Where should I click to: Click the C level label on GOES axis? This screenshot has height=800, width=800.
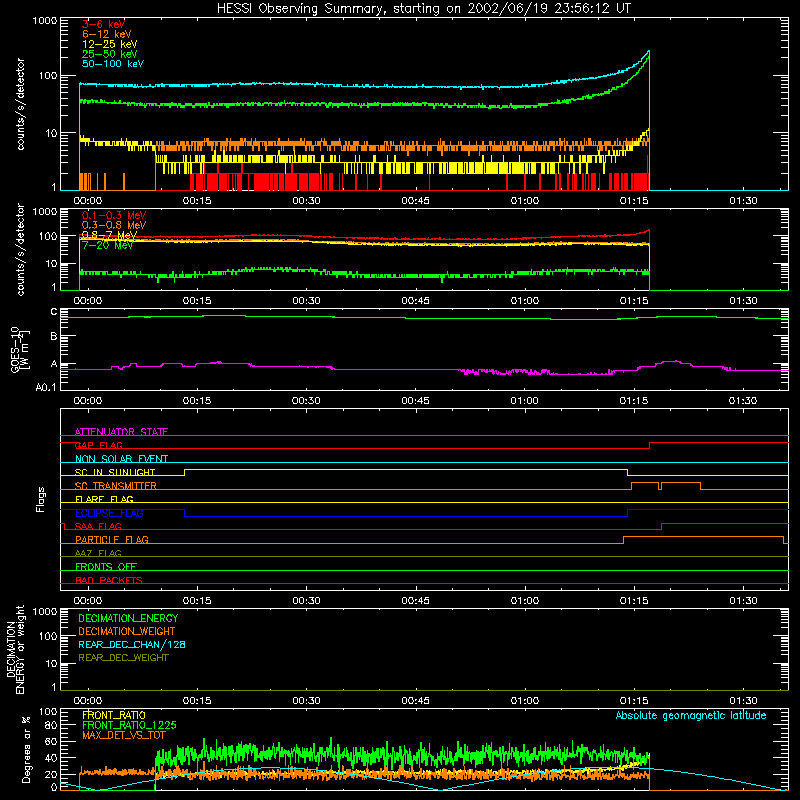click(x=54, y=312)
